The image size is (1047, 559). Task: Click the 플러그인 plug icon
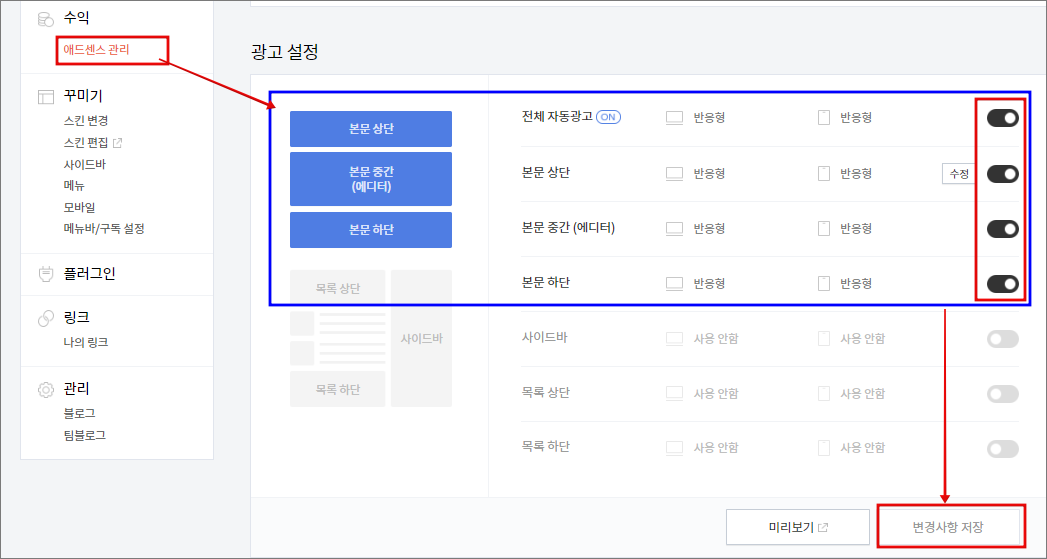(x=46, y=274)
